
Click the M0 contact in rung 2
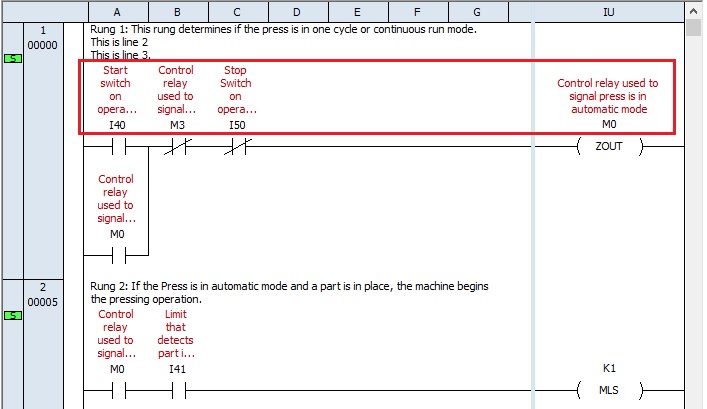pyautogui.click(x=116, y=390)
